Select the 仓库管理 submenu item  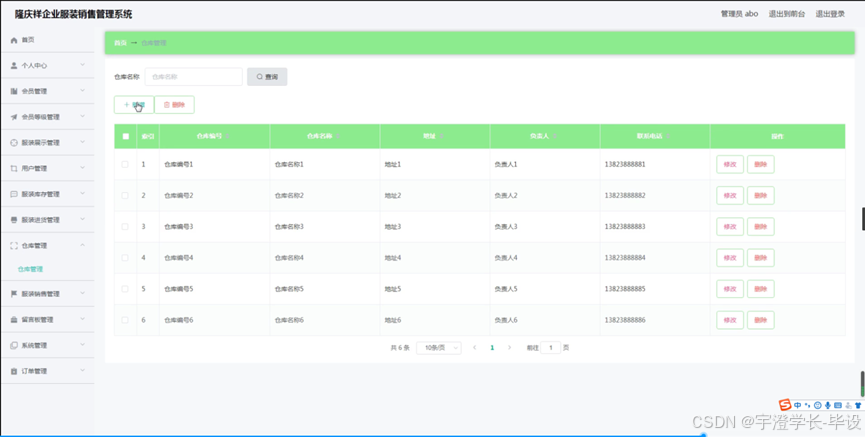pos(30,269)
